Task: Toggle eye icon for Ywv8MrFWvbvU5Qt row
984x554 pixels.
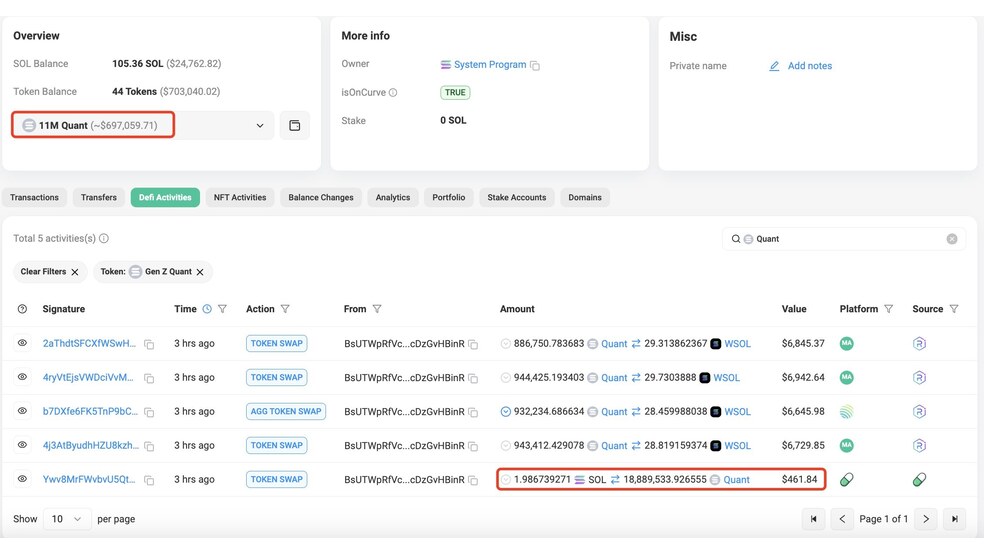Action: tap(23, 479)
